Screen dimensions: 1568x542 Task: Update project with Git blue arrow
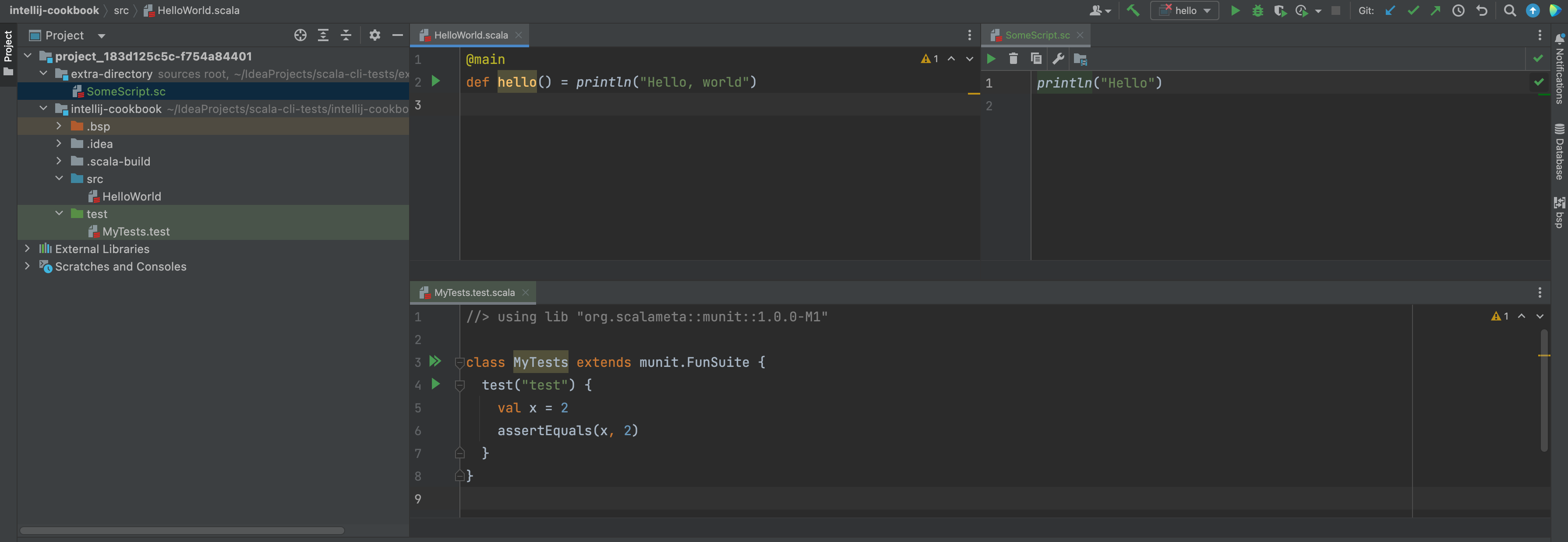pyautogui.click(x=1390, y=11)
